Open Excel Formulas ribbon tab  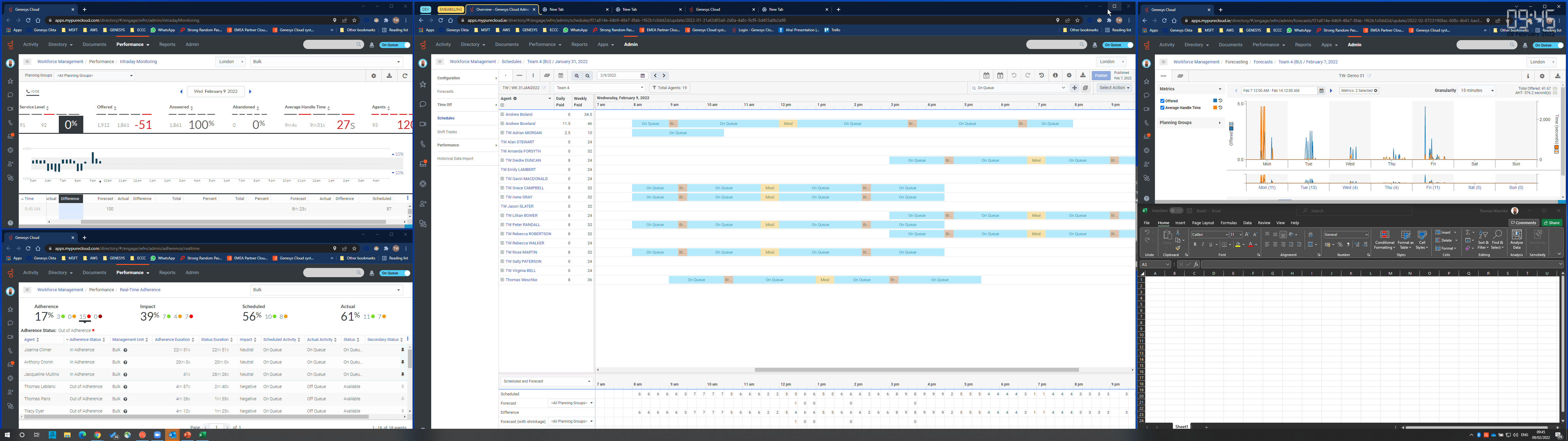pyautogui.click(x=1228, y=223)
